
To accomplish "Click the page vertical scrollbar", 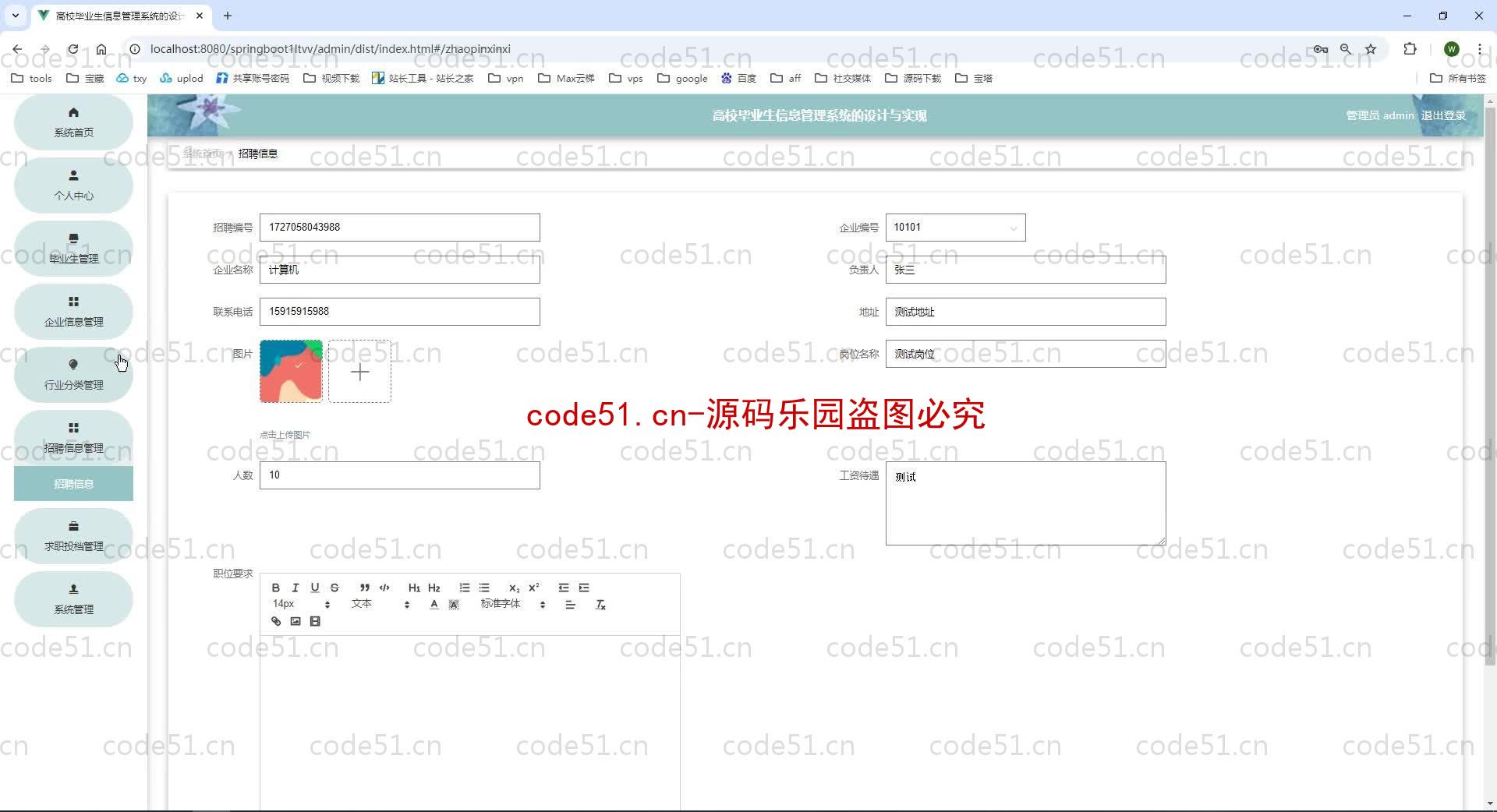I will [1490, 386].
